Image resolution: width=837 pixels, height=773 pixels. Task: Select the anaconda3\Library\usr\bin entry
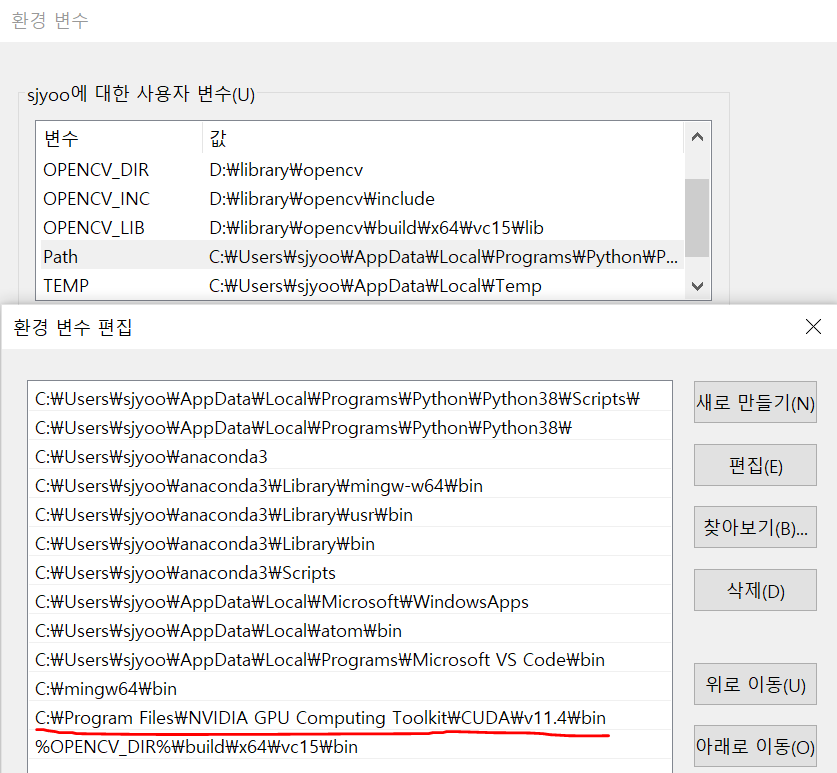coord(350,515)
